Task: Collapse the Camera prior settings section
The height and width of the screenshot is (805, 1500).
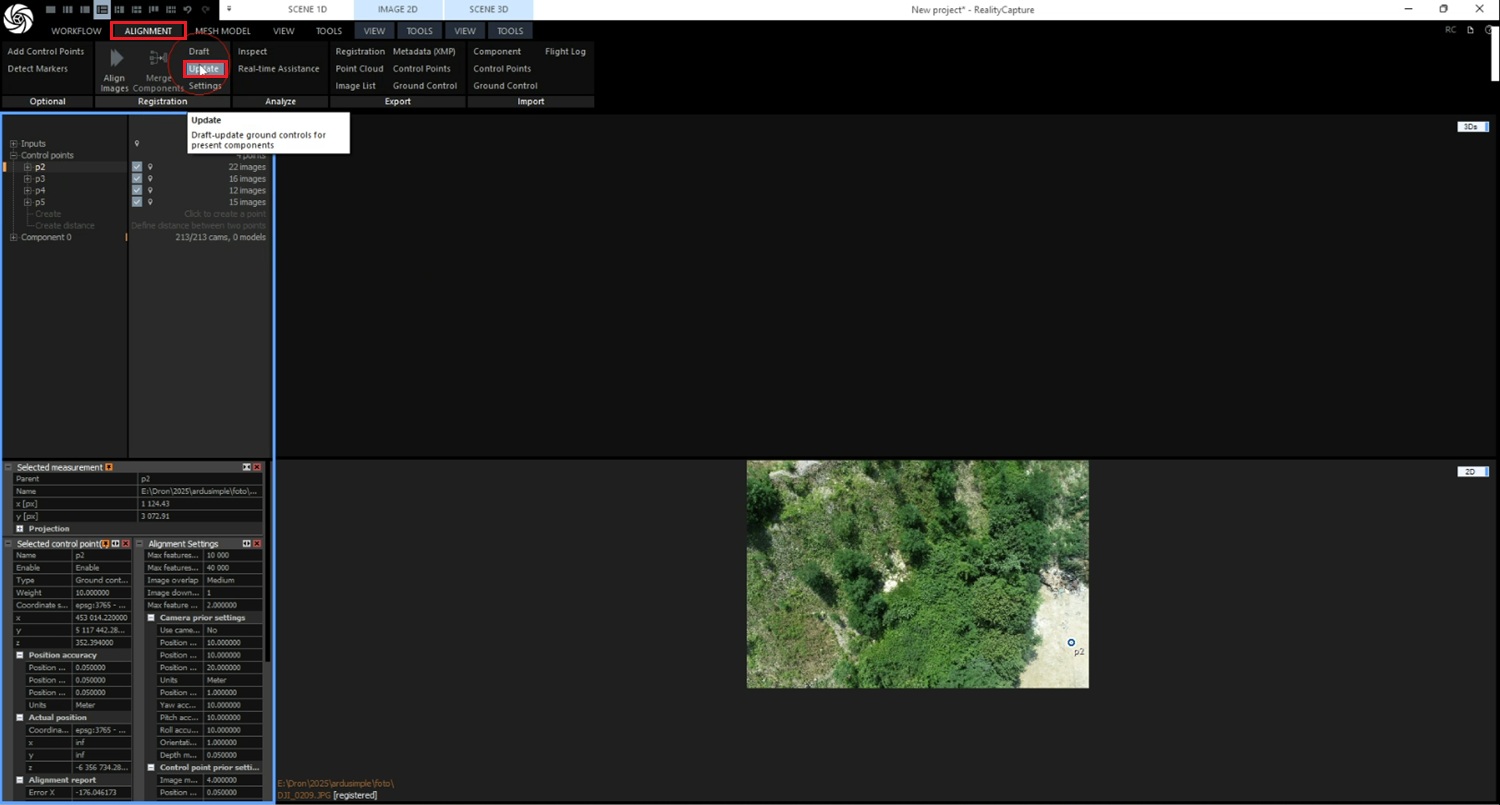Action: (x=151, y=618)
